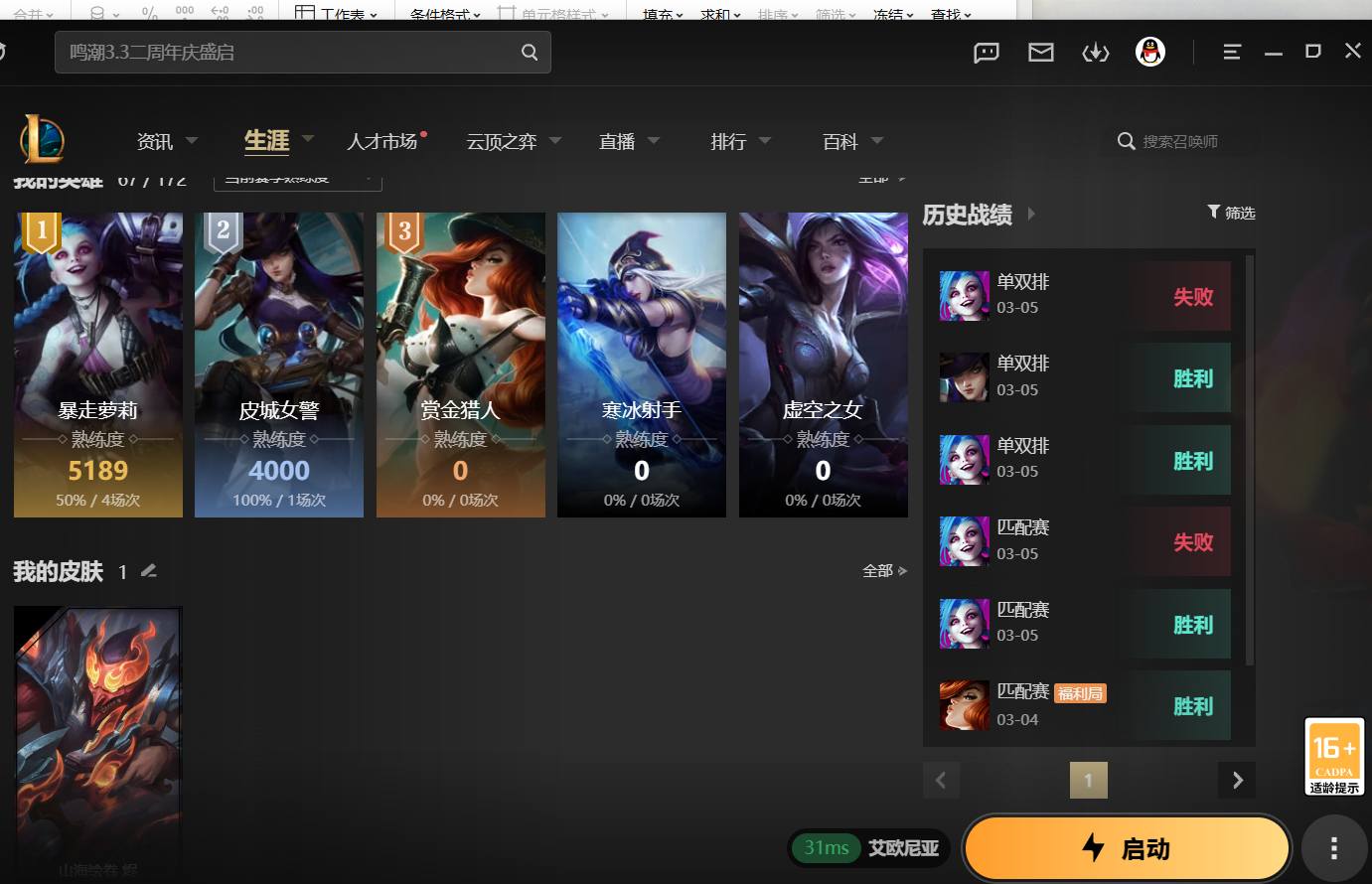Open the 虚空之女 hero card
Screen dimensions: 1372x884
[x=824, y=365]
